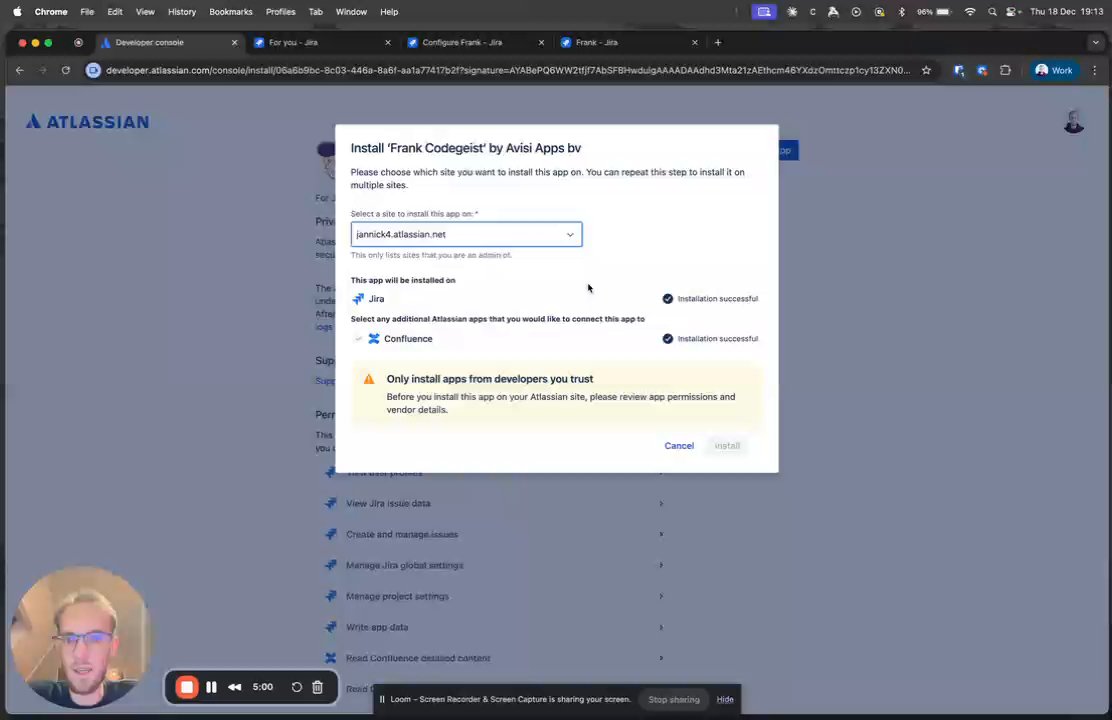Rewind the Loom recording
Viewport: 1112px width, 720px height.
pos(235,687)
